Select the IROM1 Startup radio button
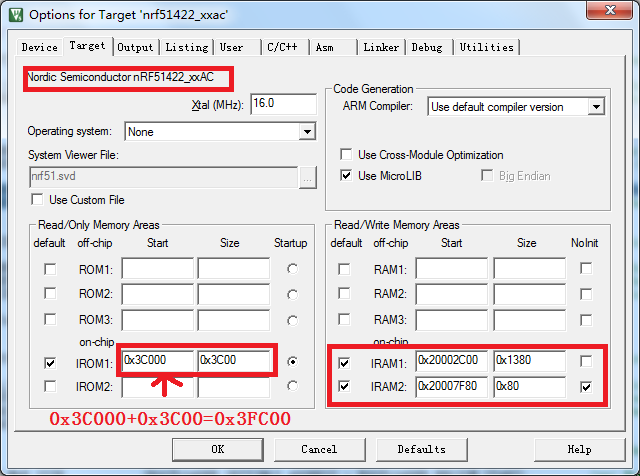 (x=292, y=362)
